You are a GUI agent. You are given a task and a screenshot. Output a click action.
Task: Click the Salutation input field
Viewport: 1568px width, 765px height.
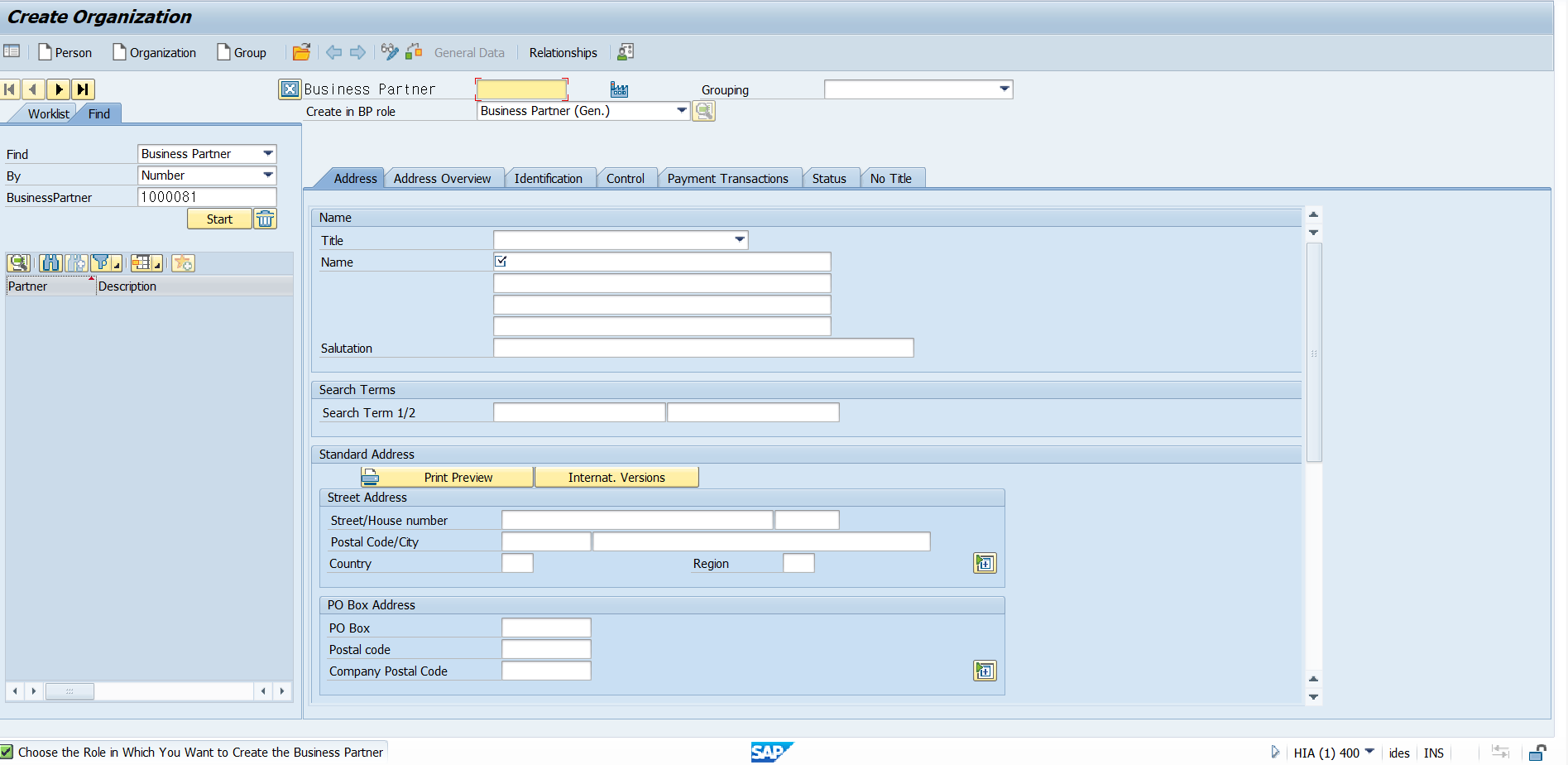pos(703,348)
